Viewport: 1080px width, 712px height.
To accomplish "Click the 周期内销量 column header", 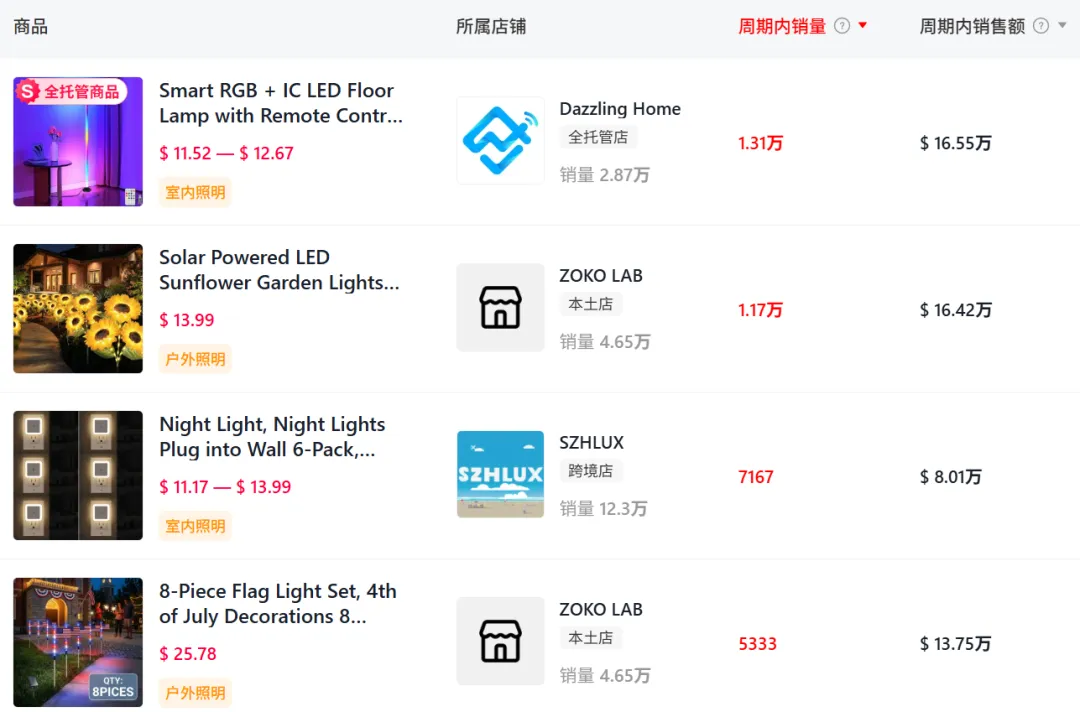I will point(782,26).
